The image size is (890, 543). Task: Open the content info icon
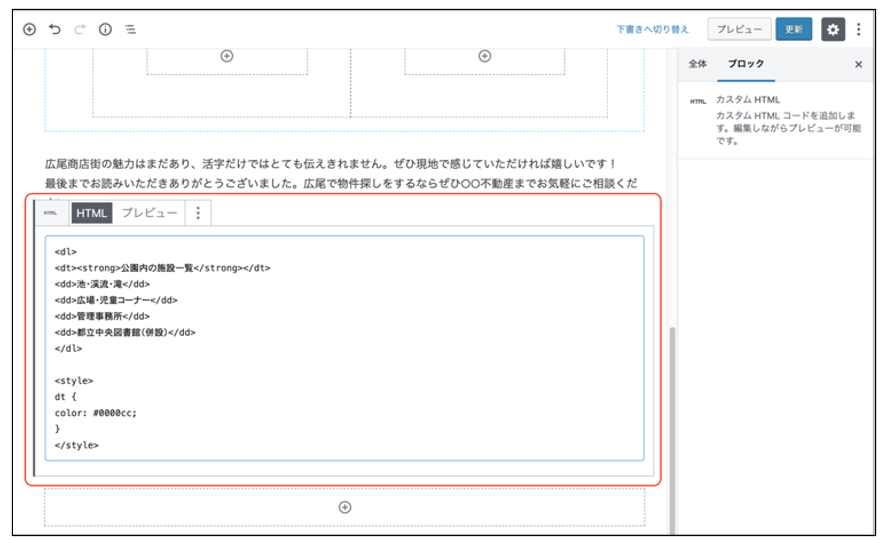click(105, 29)
